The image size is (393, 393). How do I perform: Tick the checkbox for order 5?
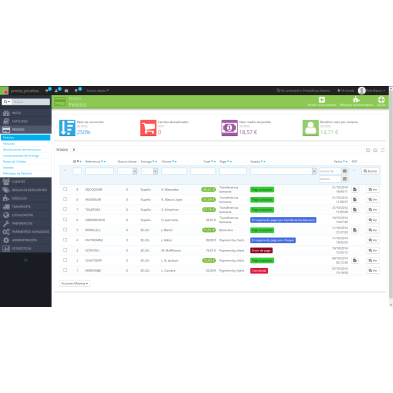(65, 230)
